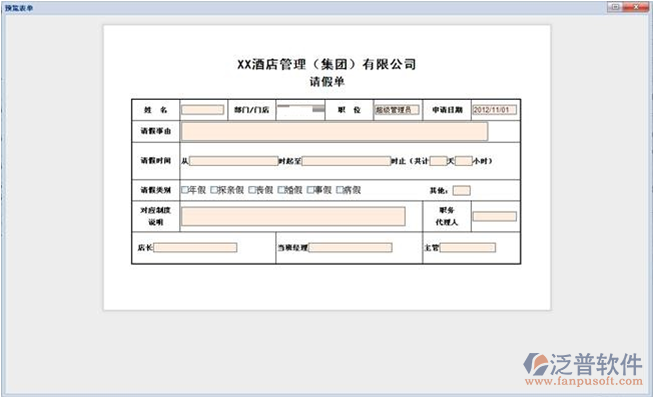Tick the 丧假 checkbox
This screenshot has width=653, height=397.
252,190
